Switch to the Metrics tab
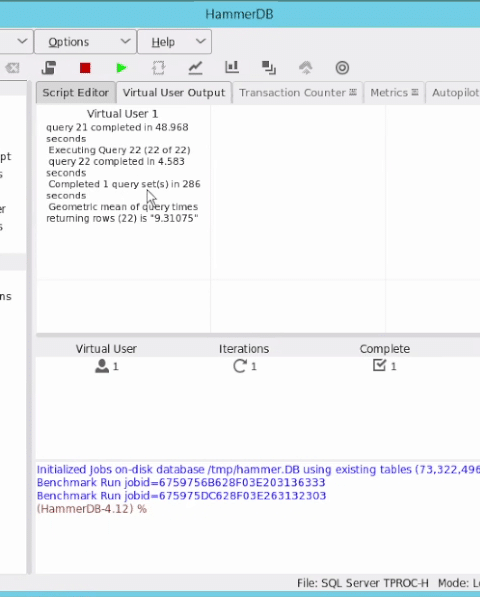This screenshot has height=597, width=480. click(x=394, y=93)
